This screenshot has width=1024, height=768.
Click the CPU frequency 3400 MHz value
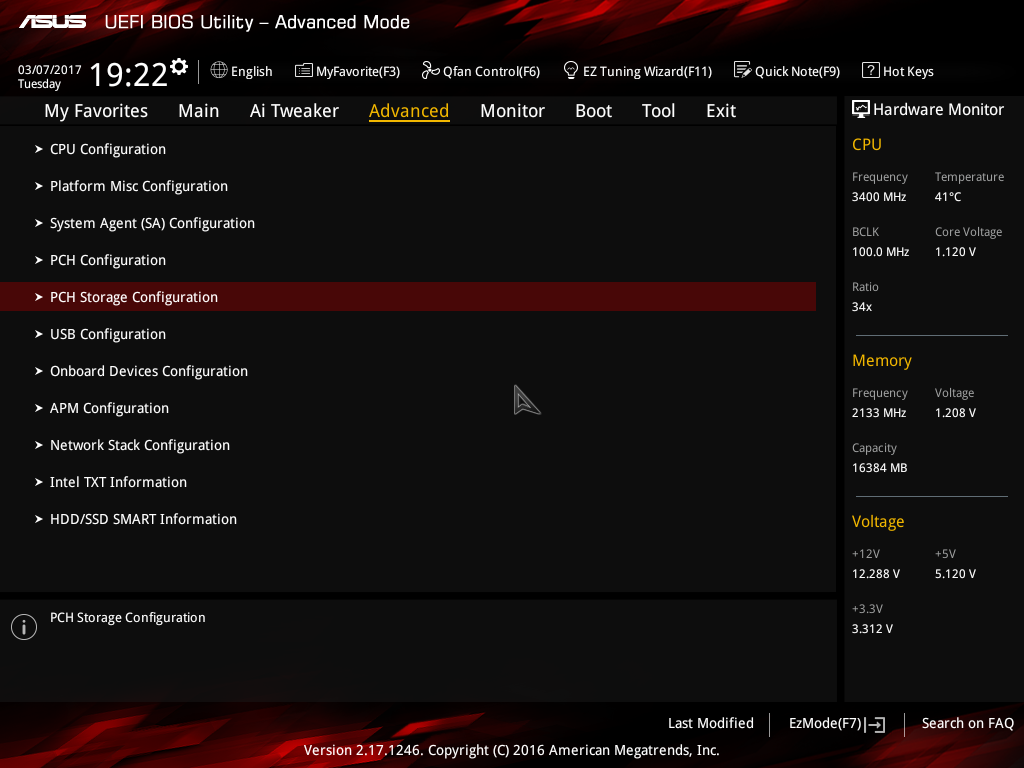coord(878,197)
